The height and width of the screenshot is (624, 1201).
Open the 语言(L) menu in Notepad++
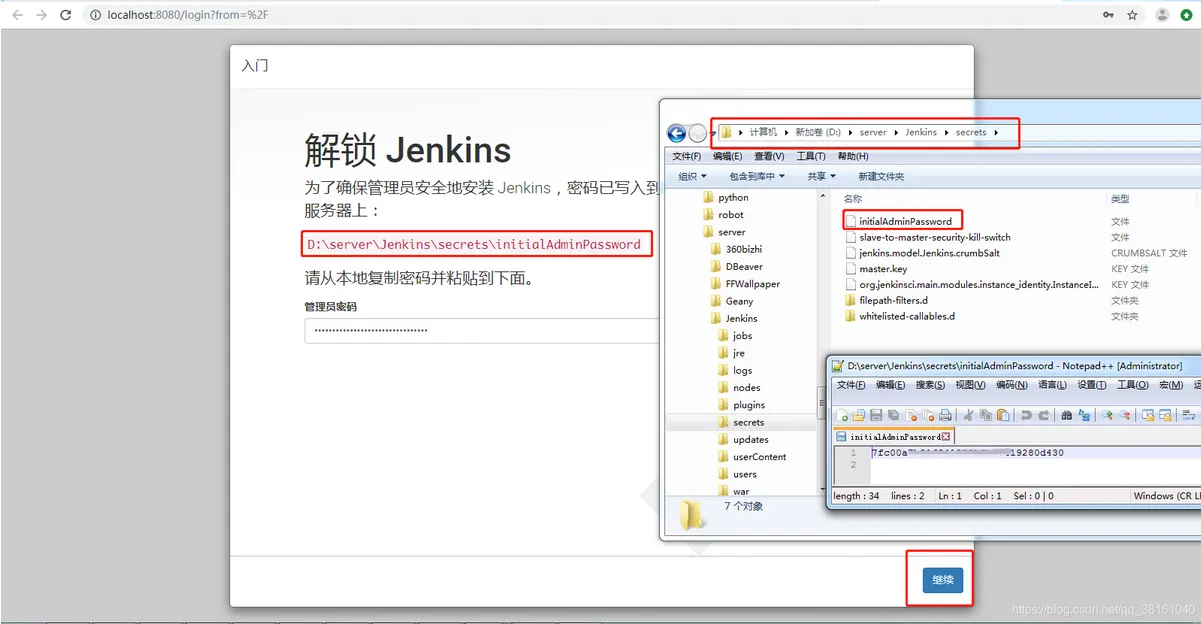[x=1052, y=385]
